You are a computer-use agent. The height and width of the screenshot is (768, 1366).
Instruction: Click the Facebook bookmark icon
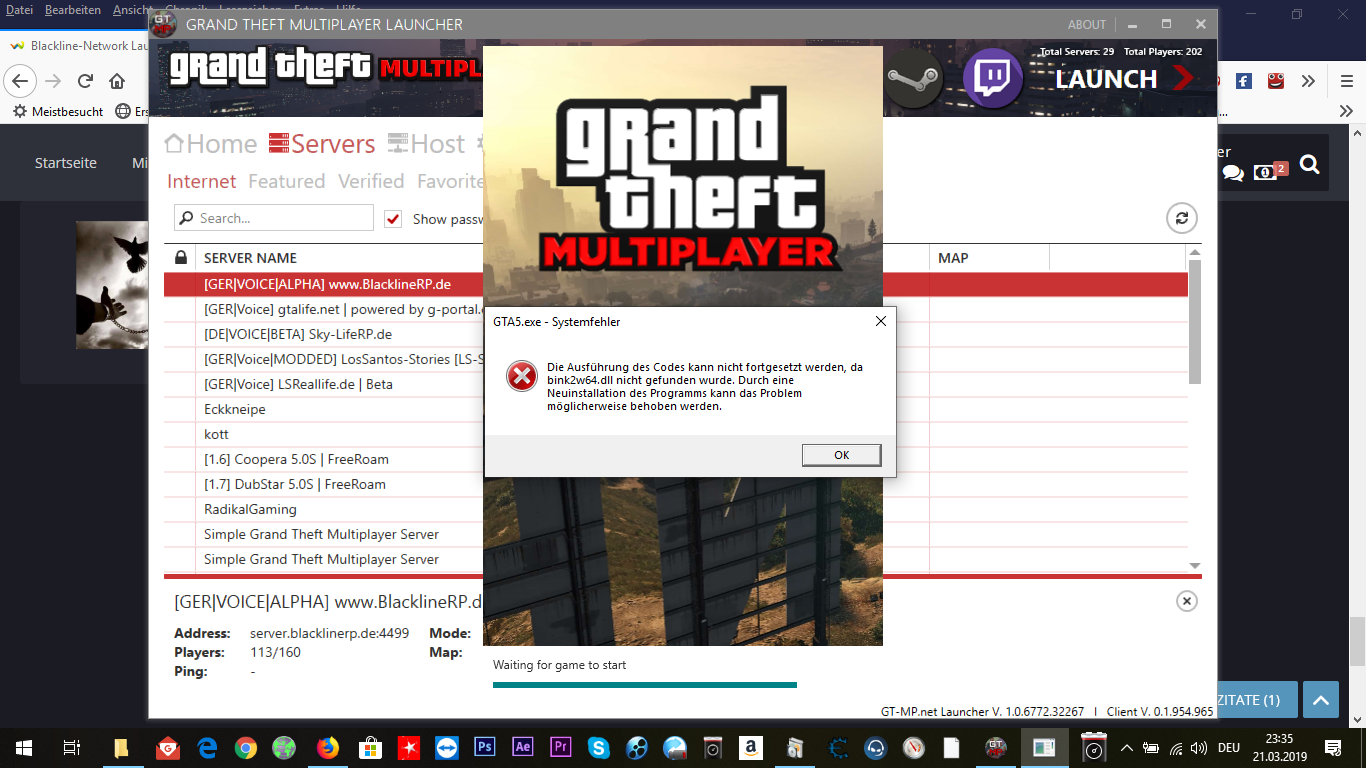coord(1243,81)
